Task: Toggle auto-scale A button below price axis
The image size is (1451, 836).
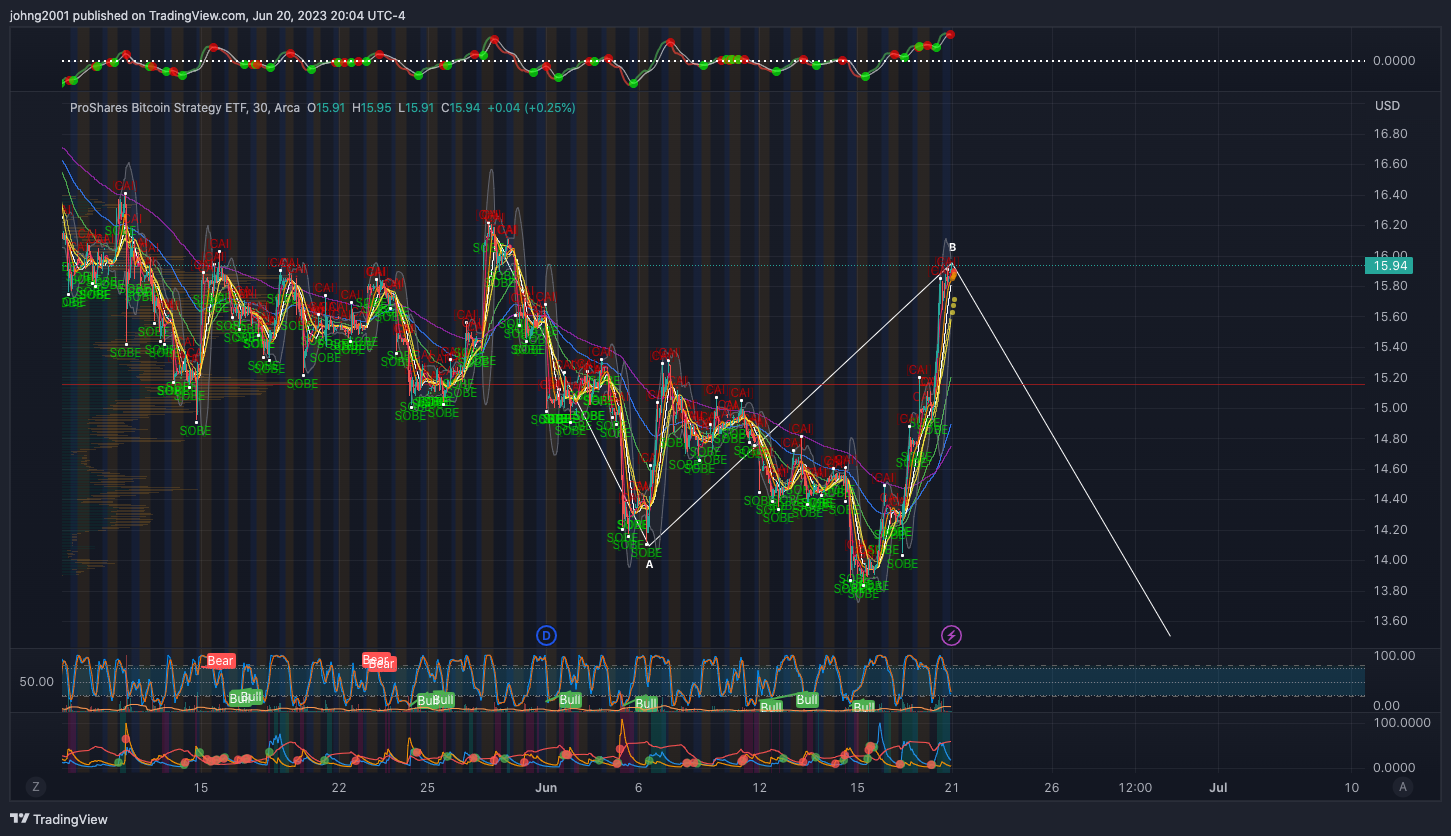Action: (1403, 787)
